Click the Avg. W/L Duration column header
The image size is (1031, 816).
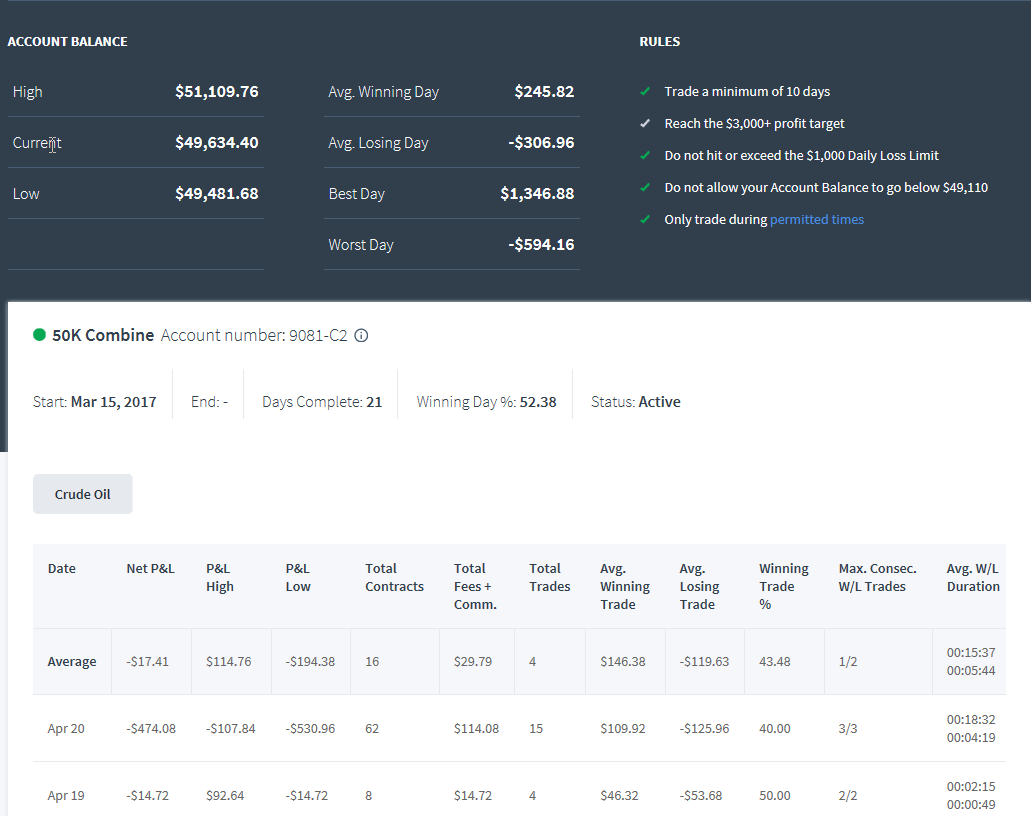[x=972, y=577]
